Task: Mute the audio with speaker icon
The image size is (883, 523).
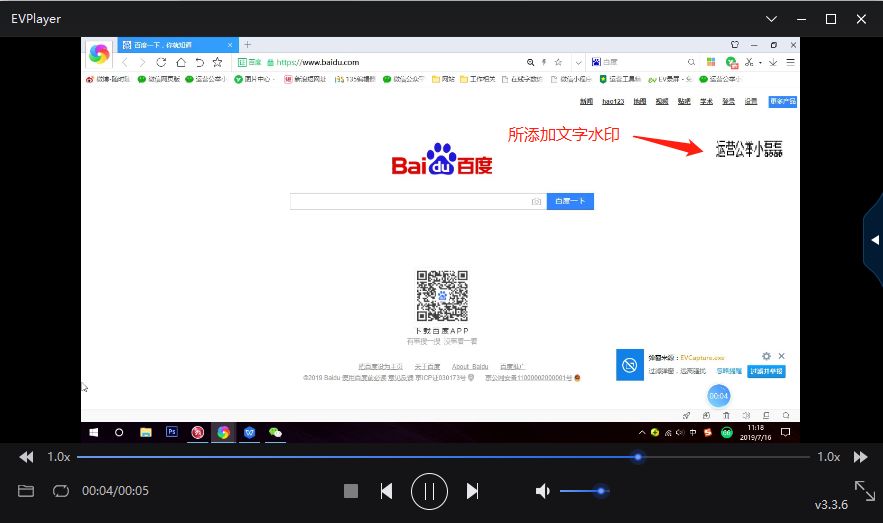Action: click(542, 491)
